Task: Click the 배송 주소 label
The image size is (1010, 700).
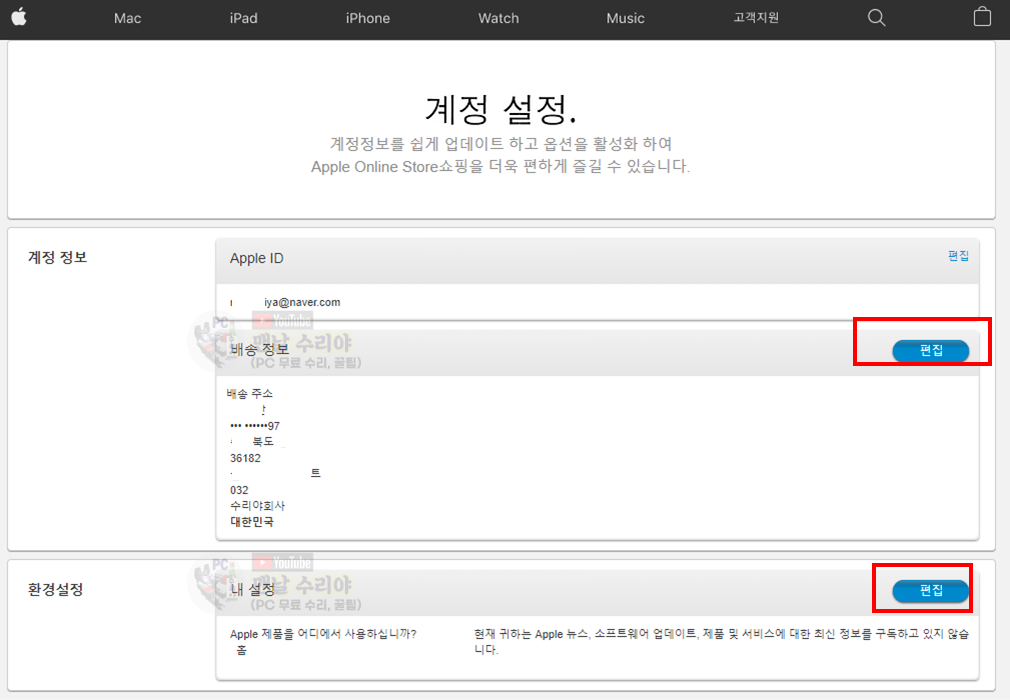Action: pyautogui.click(x=250, y=393)
